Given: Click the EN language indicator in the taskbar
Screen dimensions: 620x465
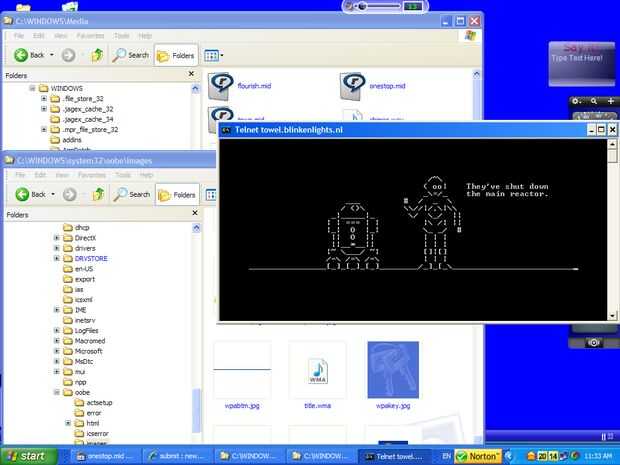Looking at the screenshot, I should coord(446,456).
